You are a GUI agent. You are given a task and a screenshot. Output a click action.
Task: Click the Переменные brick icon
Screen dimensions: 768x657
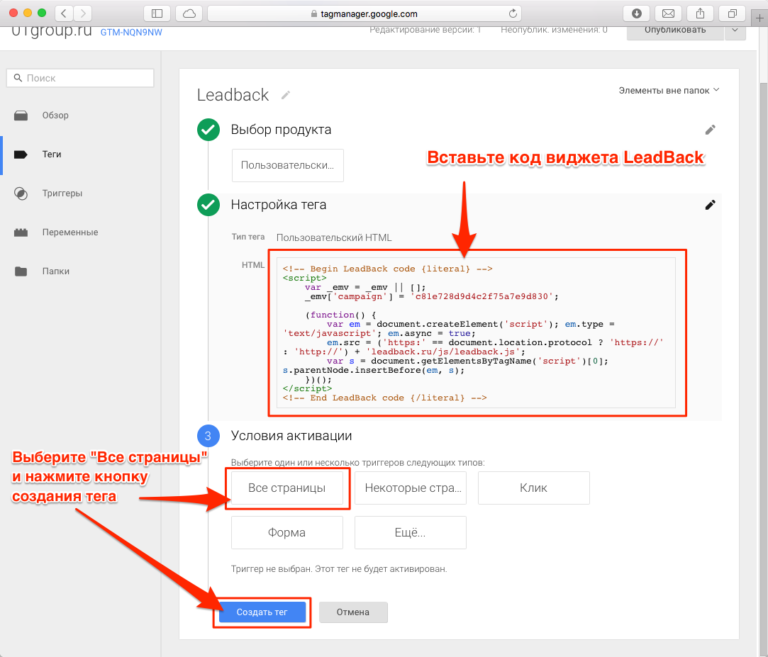click(21, 232)
